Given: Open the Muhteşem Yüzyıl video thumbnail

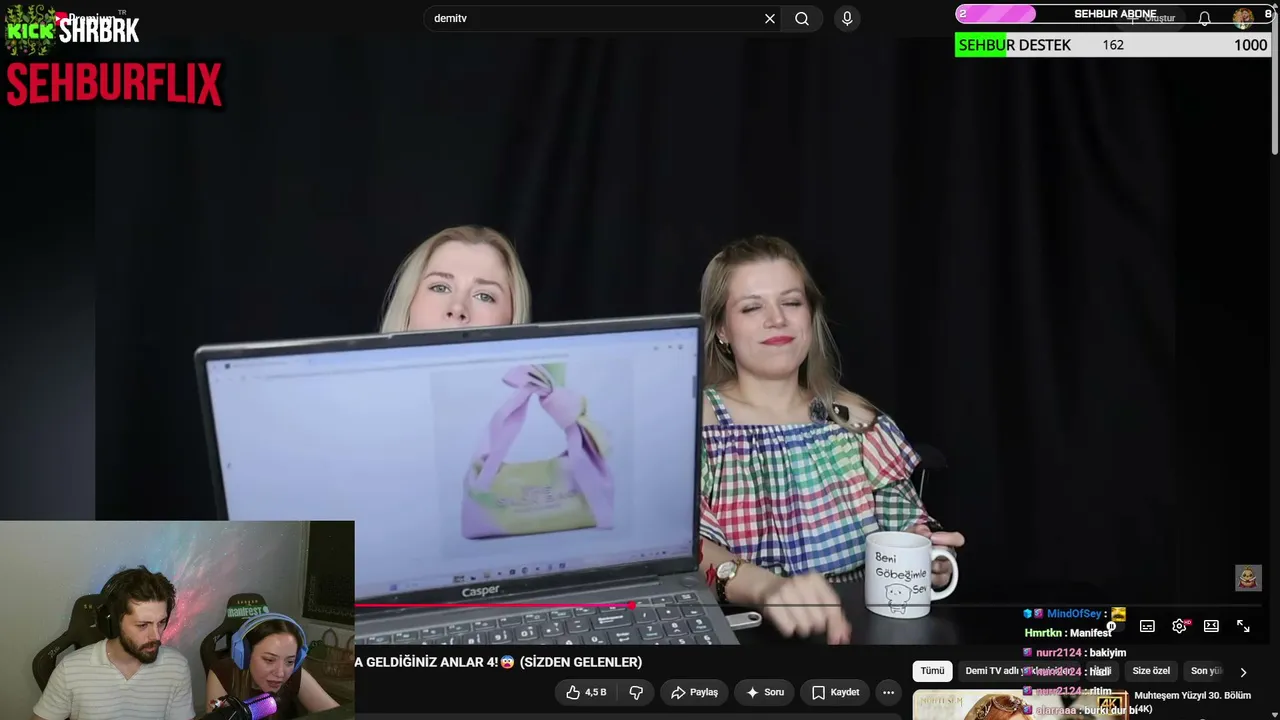Looking at the screenshot, I should point(1019,705).
